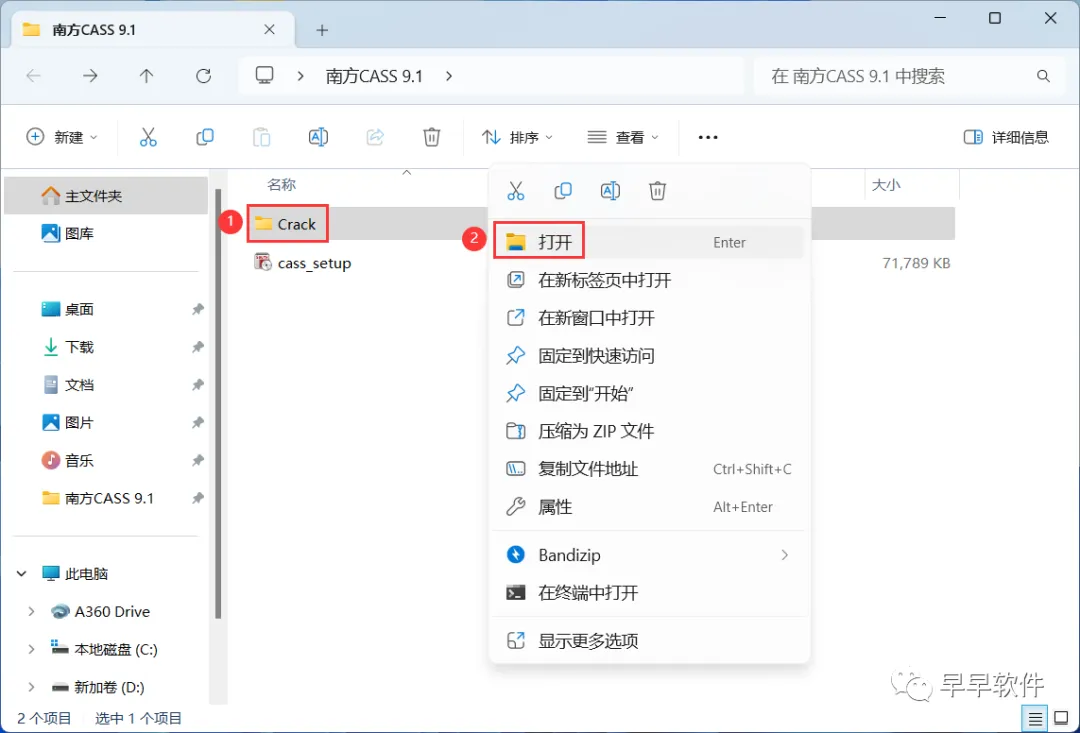
Task: Click the Cut icon in the toolbar
Action: 148,137
